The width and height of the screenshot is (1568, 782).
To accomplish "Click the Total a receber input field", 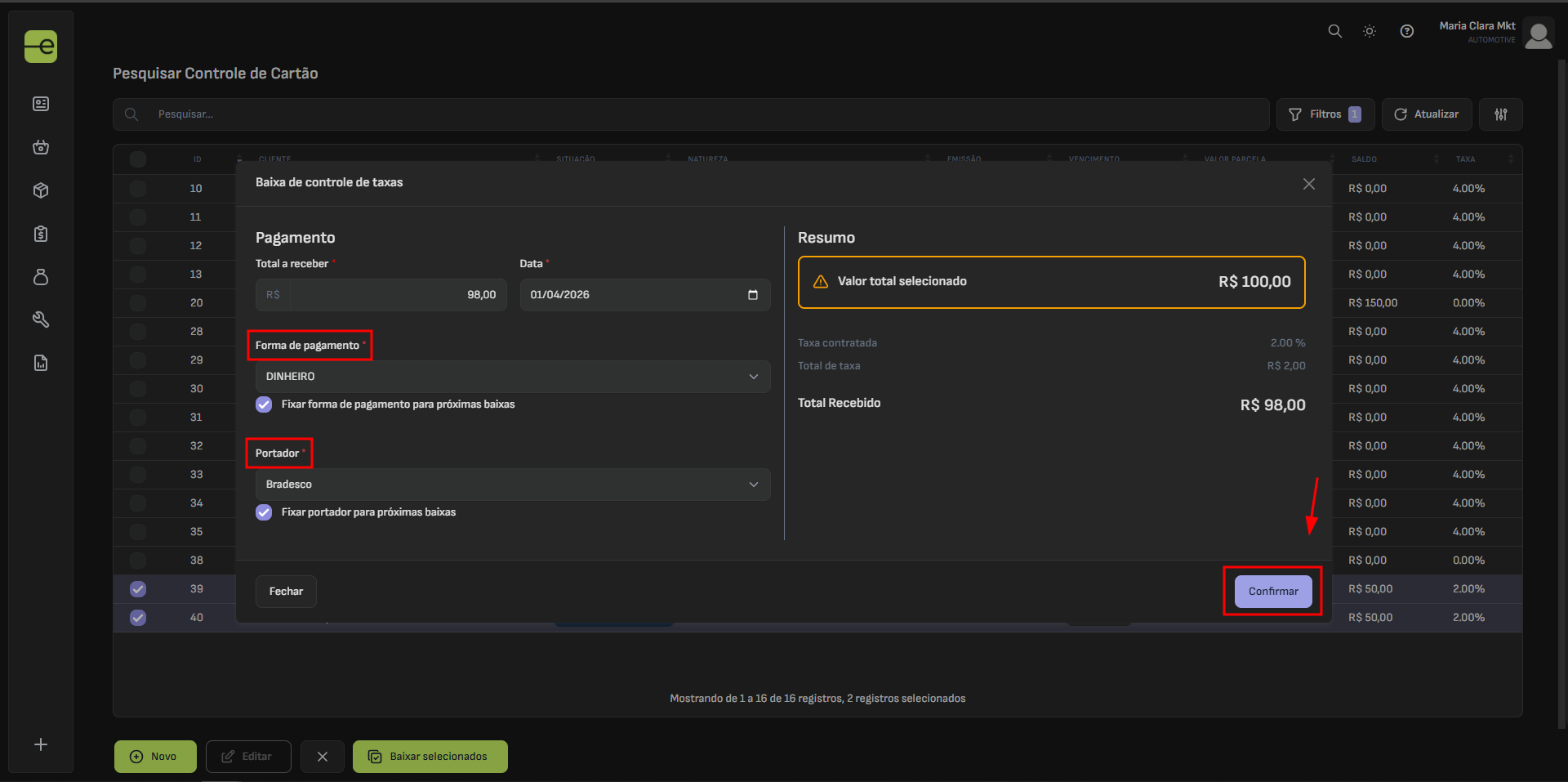I will pos(397,295).
